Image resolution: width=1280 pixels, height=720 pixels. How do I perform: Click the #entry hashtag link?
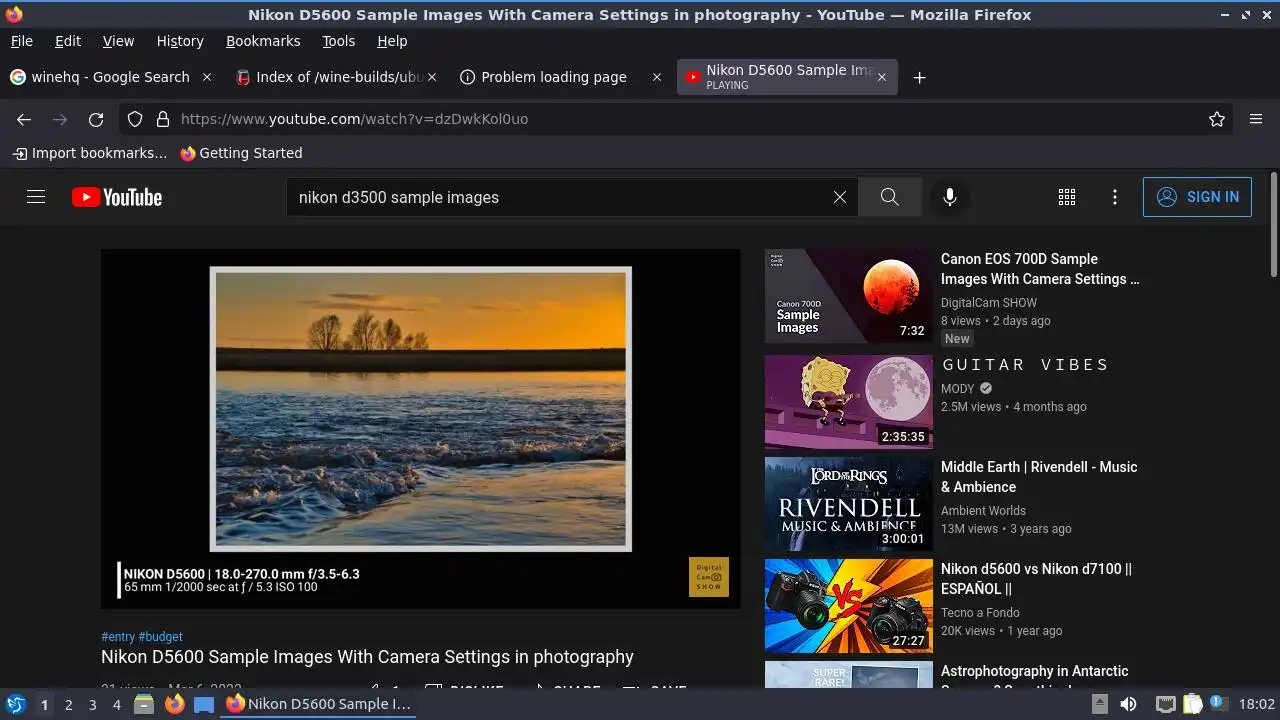click(117, 637)
